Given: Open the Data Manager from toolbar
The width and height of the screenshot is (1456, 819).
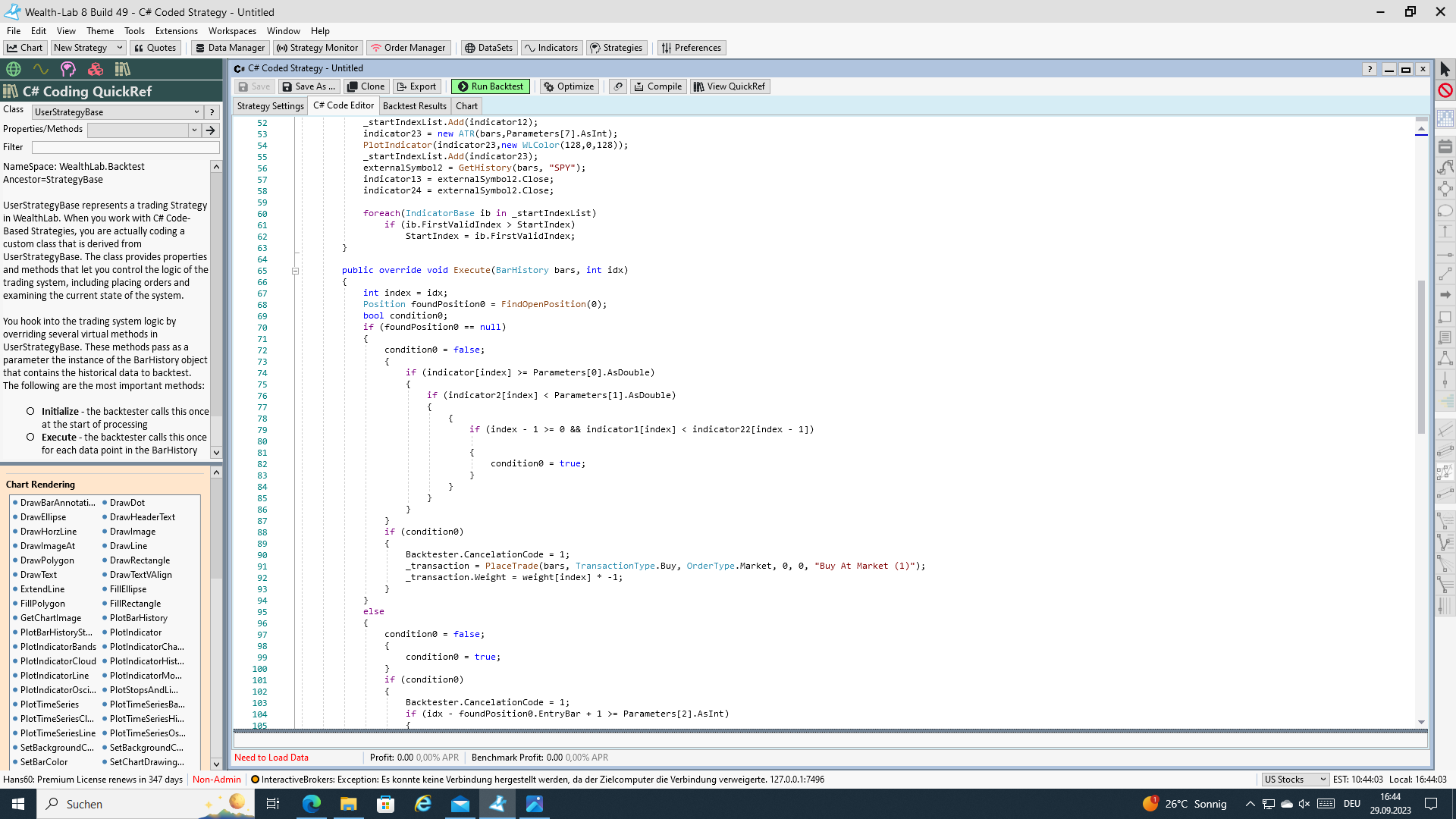Looking at the screenshot, I should coord(230,48).
